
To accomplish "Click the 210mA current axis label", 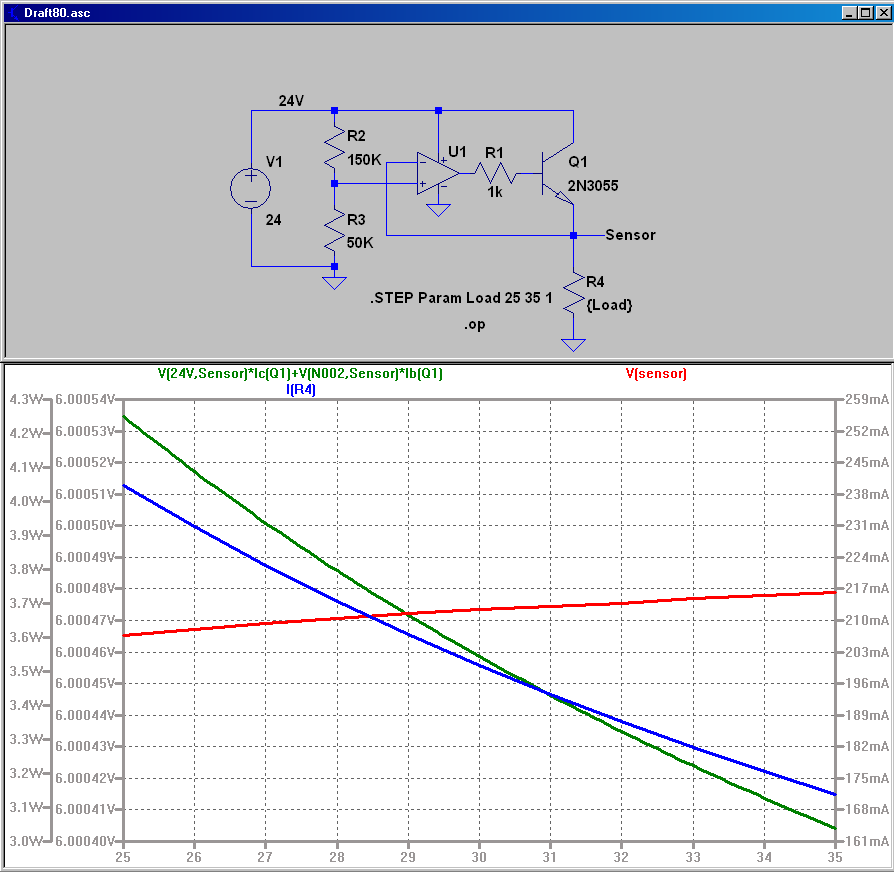I will tap(867, 620).
